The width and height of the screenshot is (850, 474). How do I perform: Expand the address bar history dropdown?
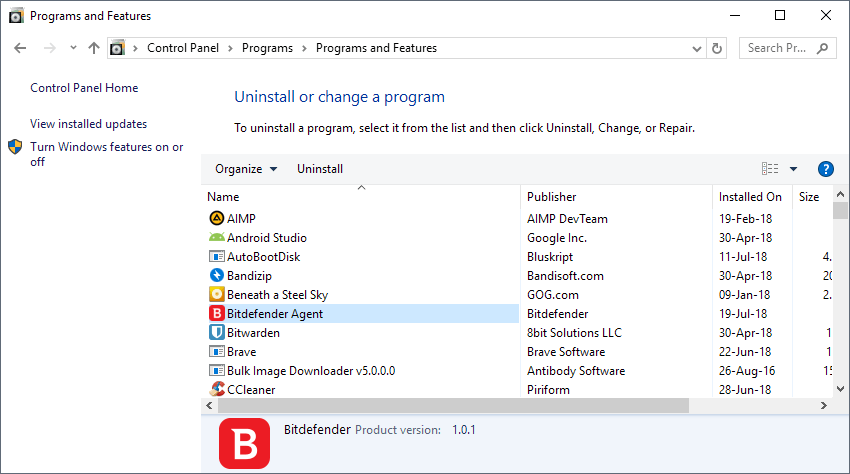[697, 49]
